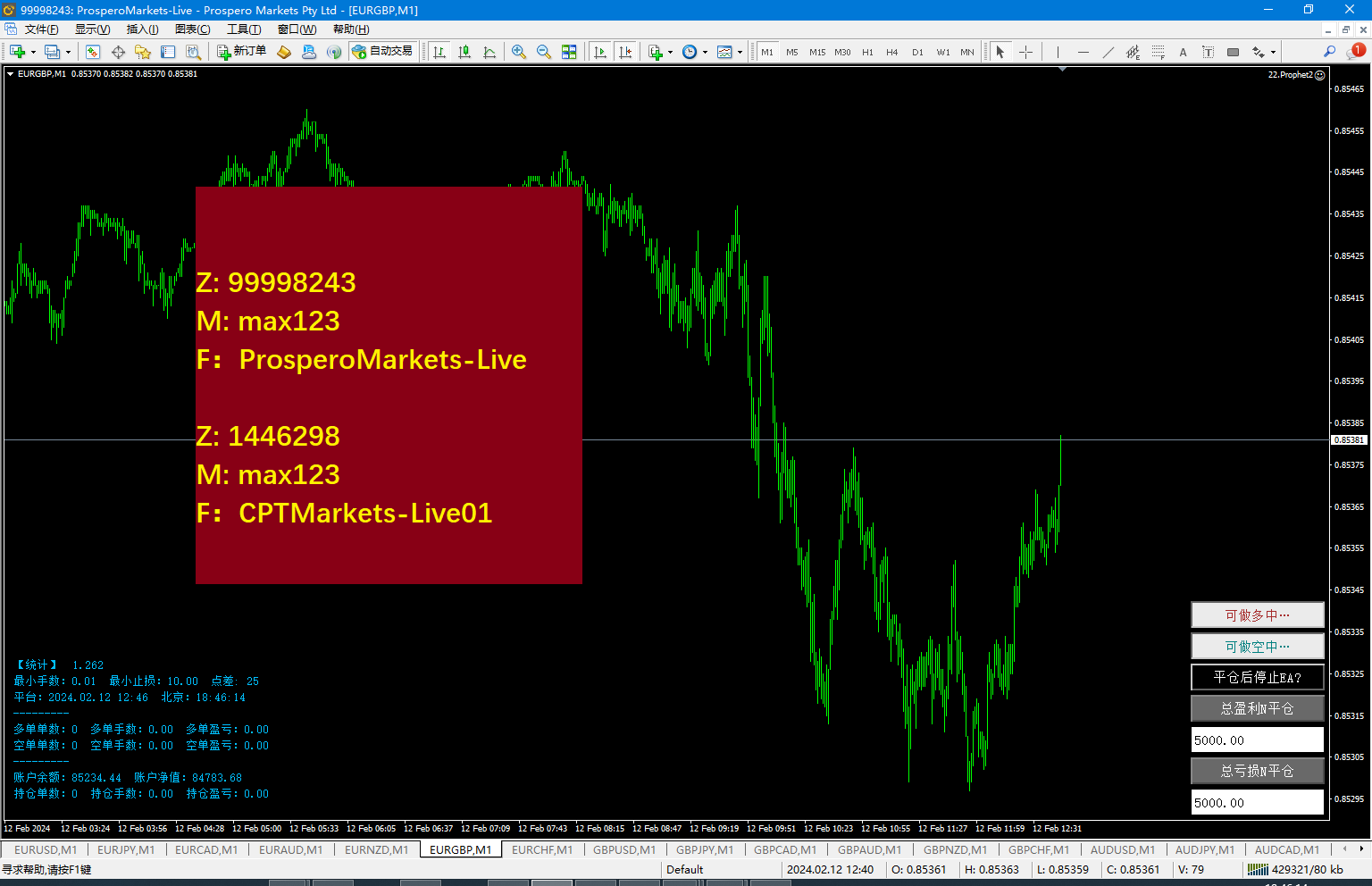Open the Navigator folder-star icon
Image resolution: width=1372 pixels, height=886 pixels.
143,52
